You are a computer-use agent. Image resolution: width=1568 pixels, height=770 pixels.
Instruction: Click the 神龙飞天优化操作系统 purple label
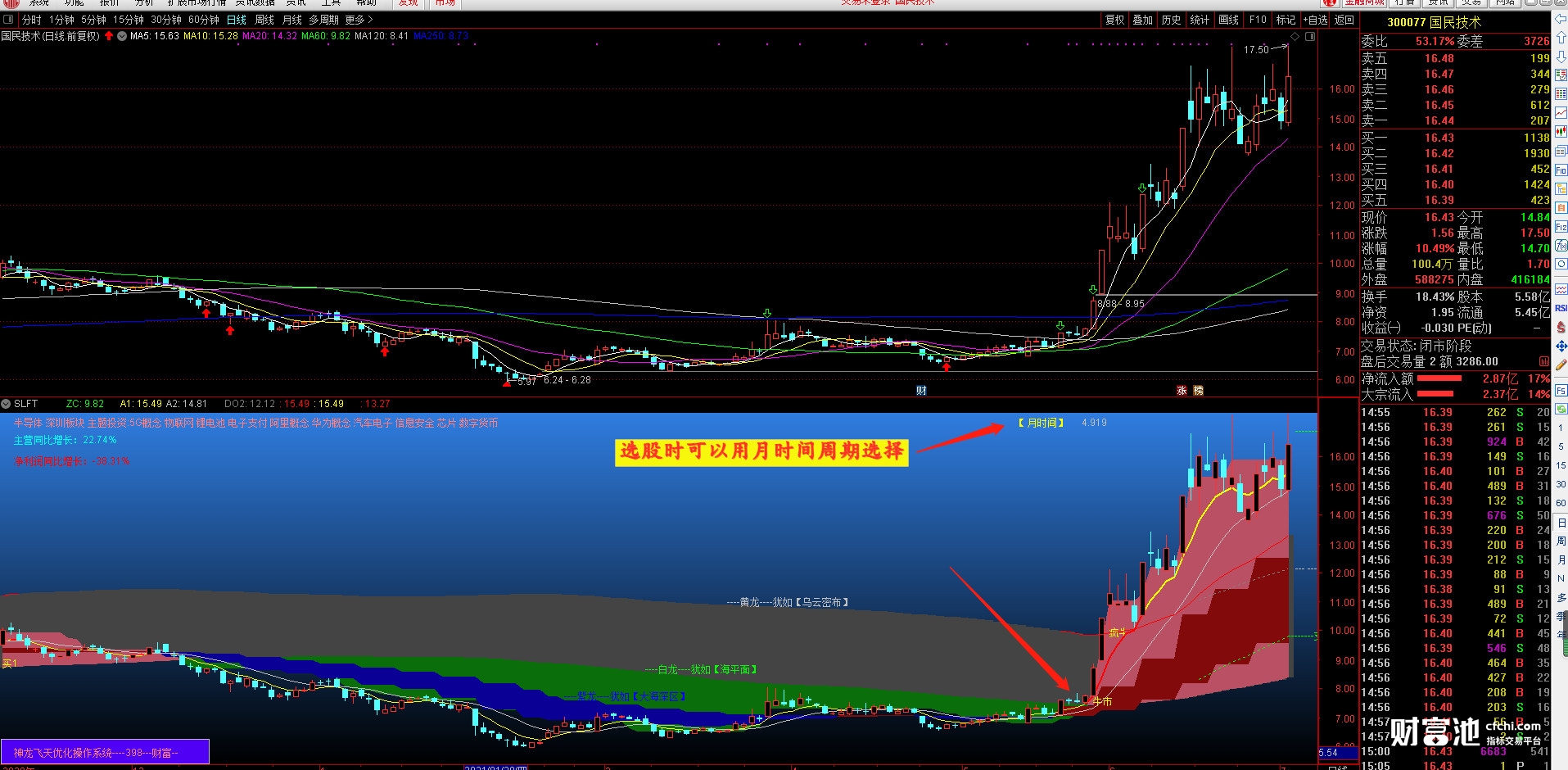[105, 752]
